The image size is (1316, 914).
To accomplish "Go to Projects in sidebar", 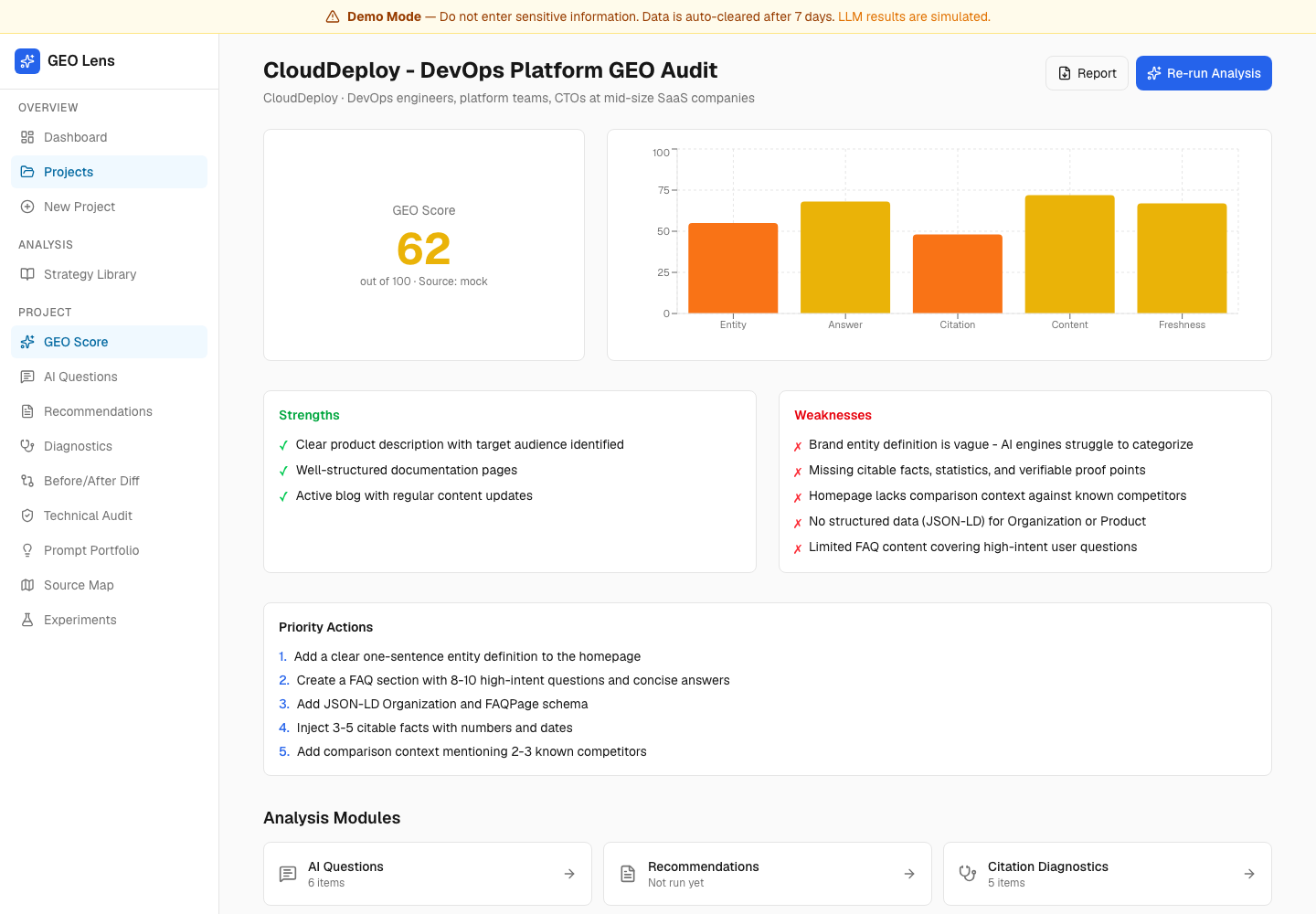I will [x=109, y=172].
